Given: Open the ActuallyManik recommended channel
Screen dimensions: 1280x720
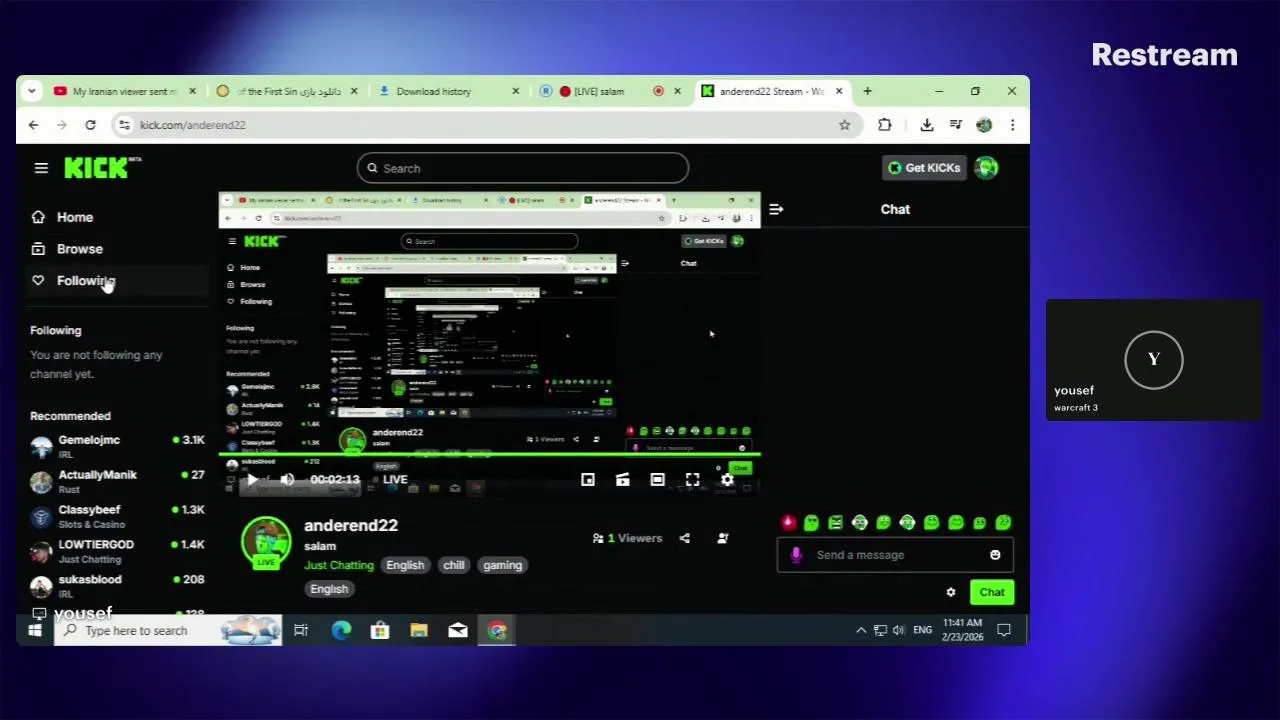Looking at the screenshot, I should (117, 481).
